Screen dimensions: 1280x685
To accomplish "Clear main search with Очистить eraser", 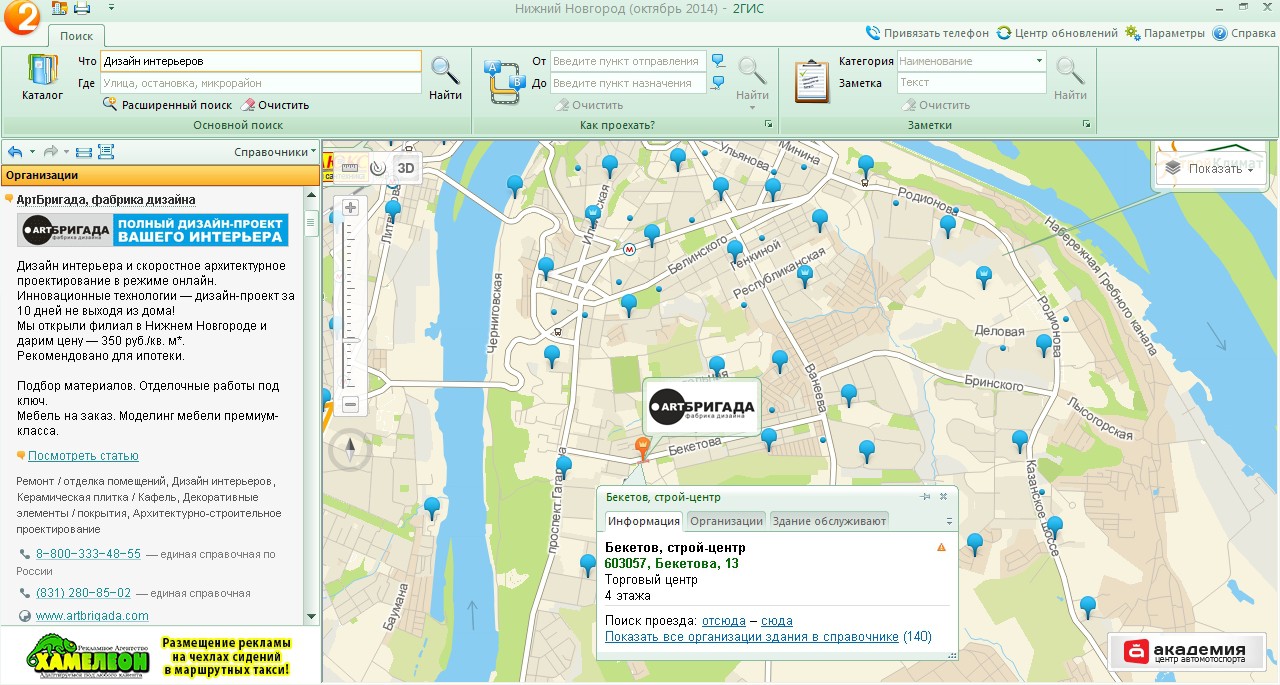I will pos(275,105).
